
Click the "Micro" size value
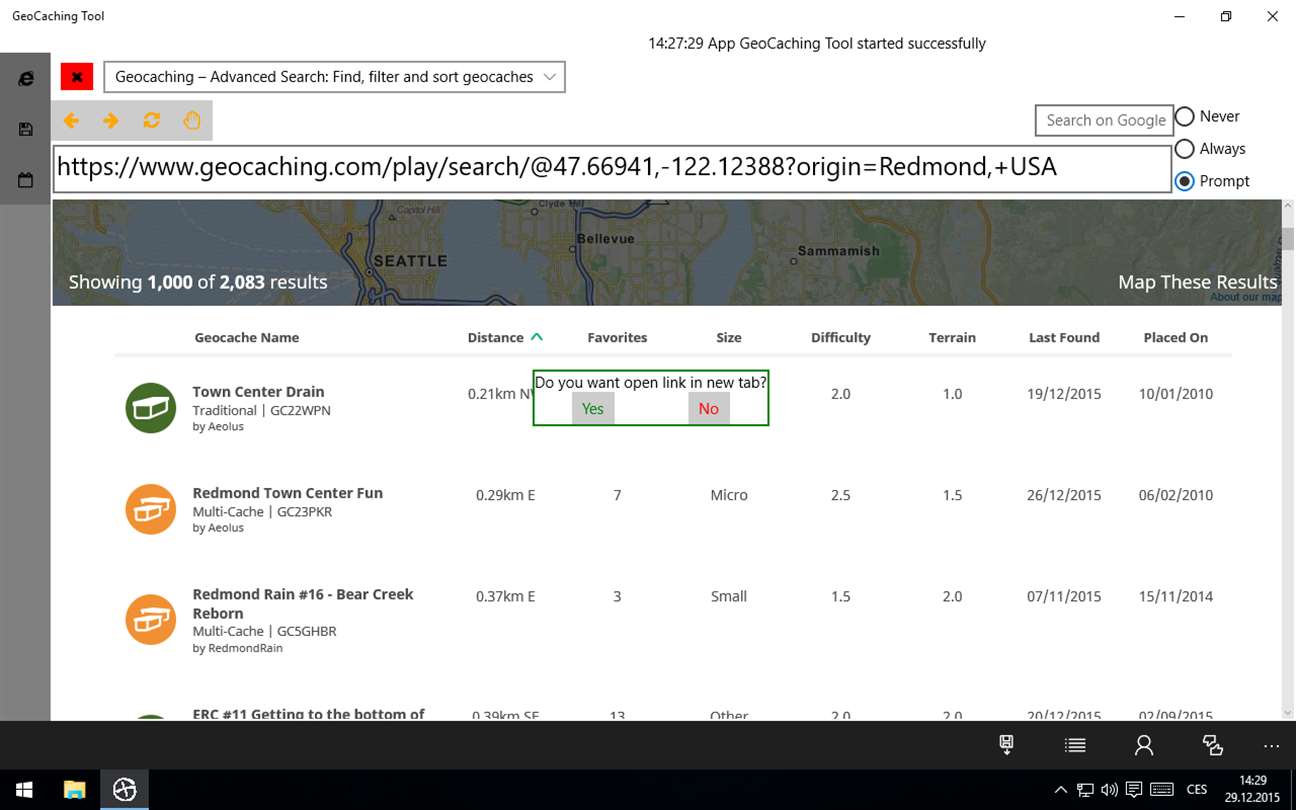[729, 495]
